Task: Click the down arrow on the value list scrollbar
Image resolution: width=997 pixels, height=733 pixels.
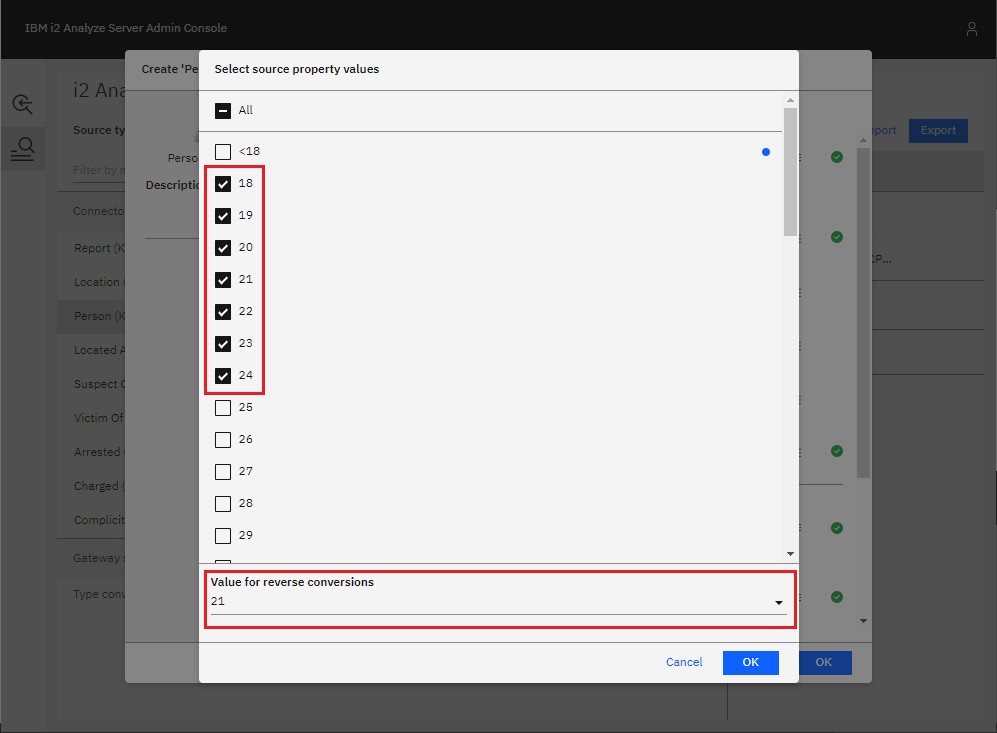Action: pos(790,553)
